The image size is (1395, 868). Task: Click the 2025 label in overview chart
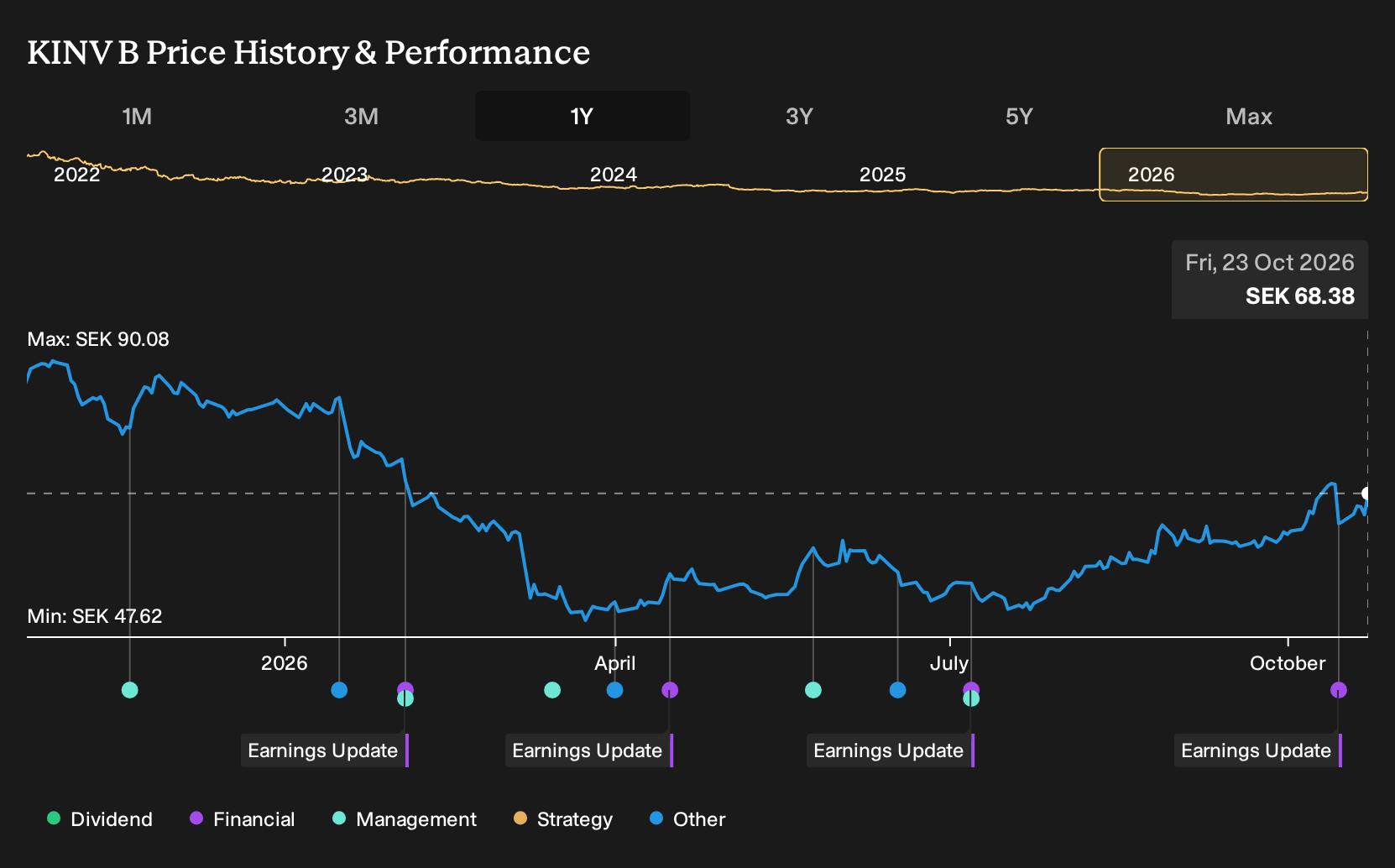[883, 175]
